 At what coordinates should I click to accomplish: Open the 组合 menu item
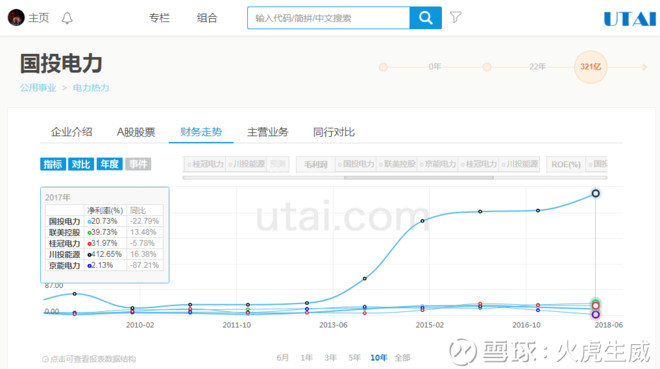point(207,18)
